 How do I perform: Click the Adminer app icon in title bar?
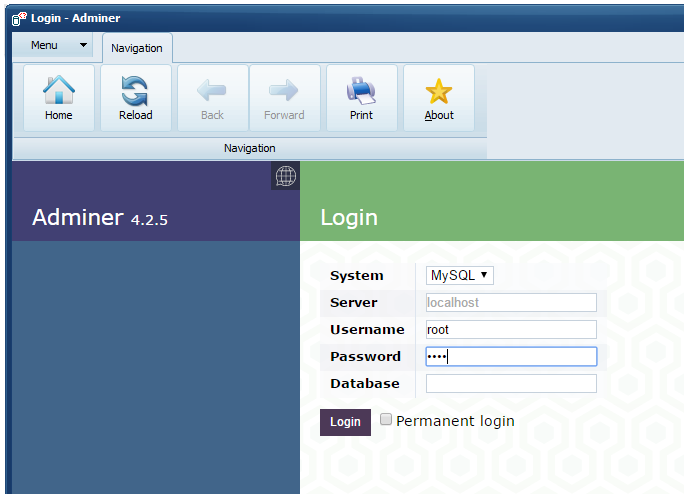pyautogui.click(x=19, y=18)
